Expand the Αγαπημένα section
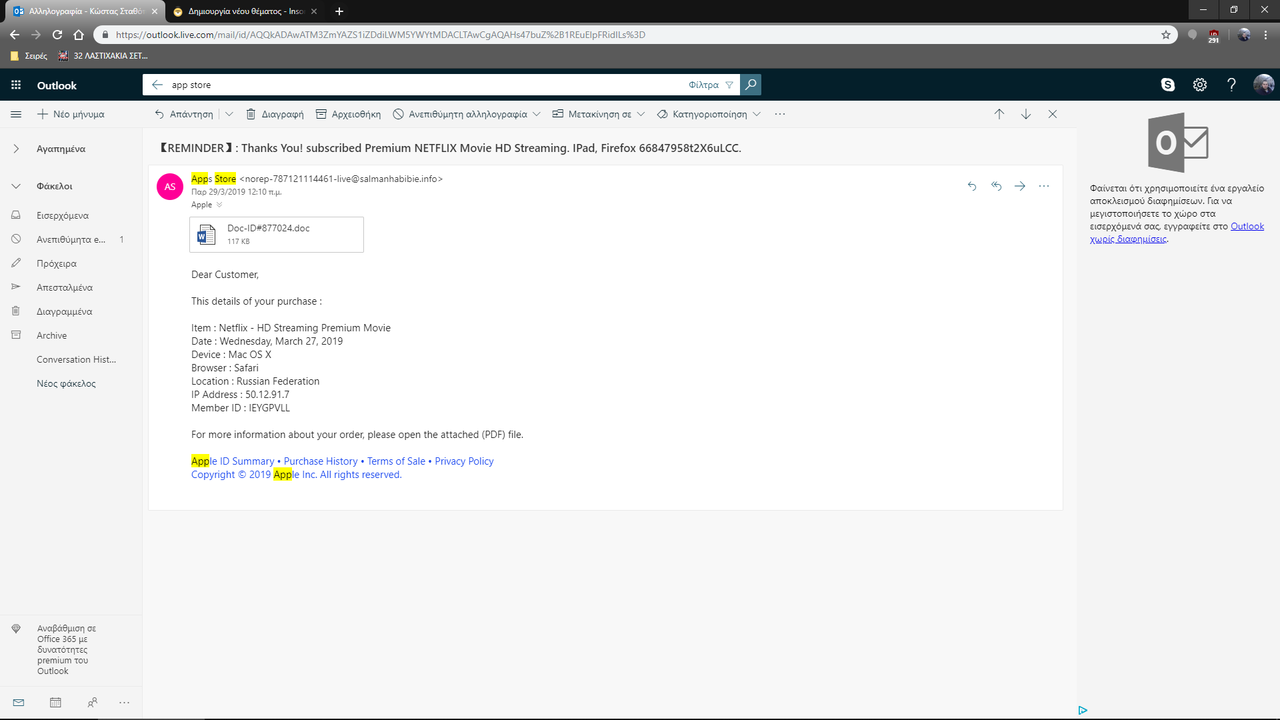 (x=16, y=148)
